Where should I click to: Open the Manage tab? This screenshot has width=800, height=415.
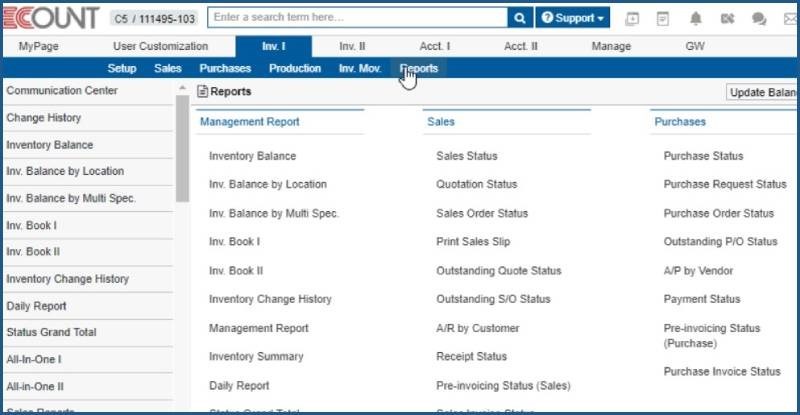611,46
